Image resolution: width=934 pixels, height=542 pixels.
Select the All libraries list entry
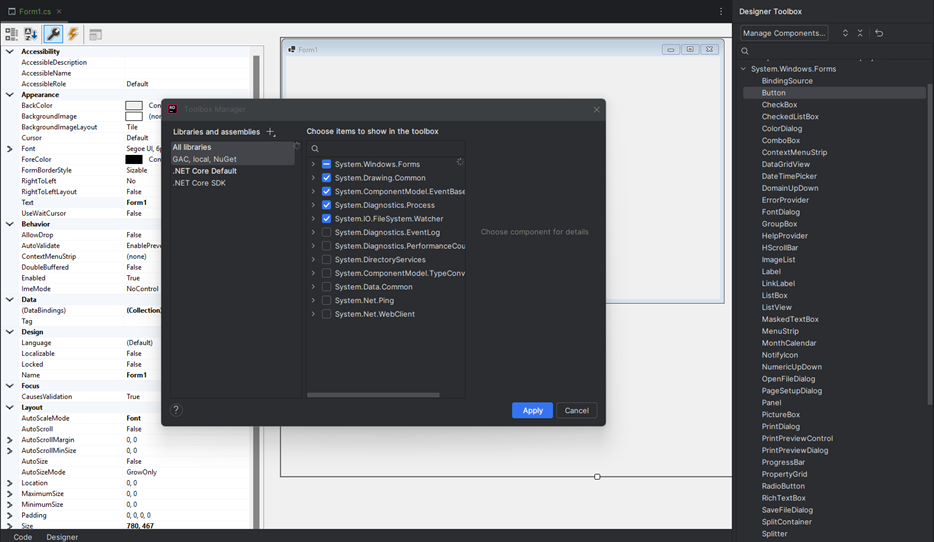click(x=232, y=147)
